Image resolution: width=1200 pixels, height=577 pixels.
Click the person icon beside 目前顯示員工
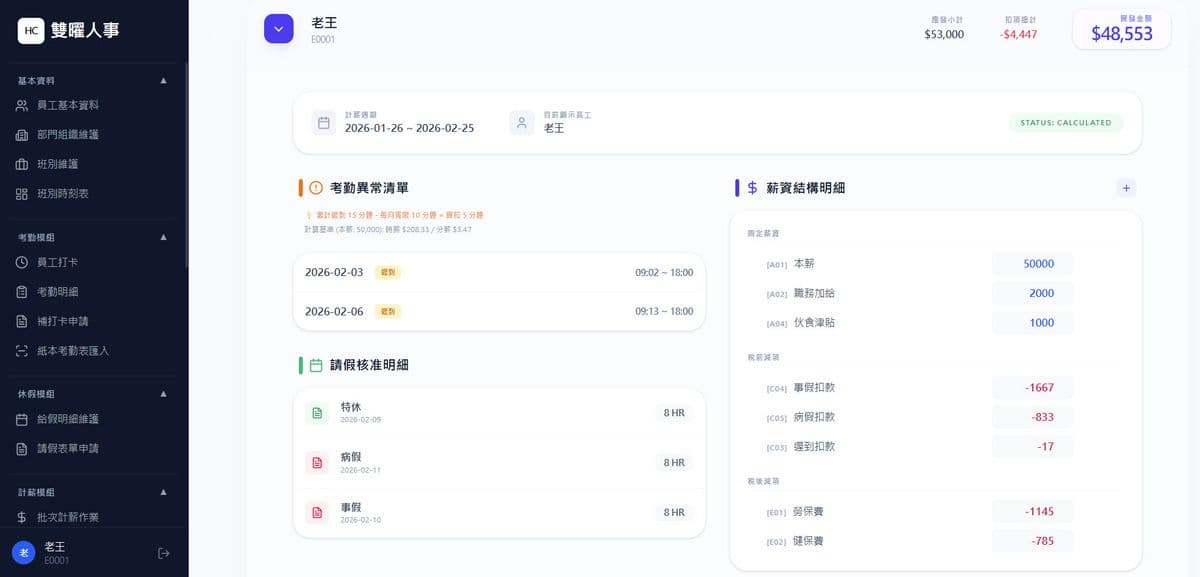pyautogui.click(x=520, y=122)
